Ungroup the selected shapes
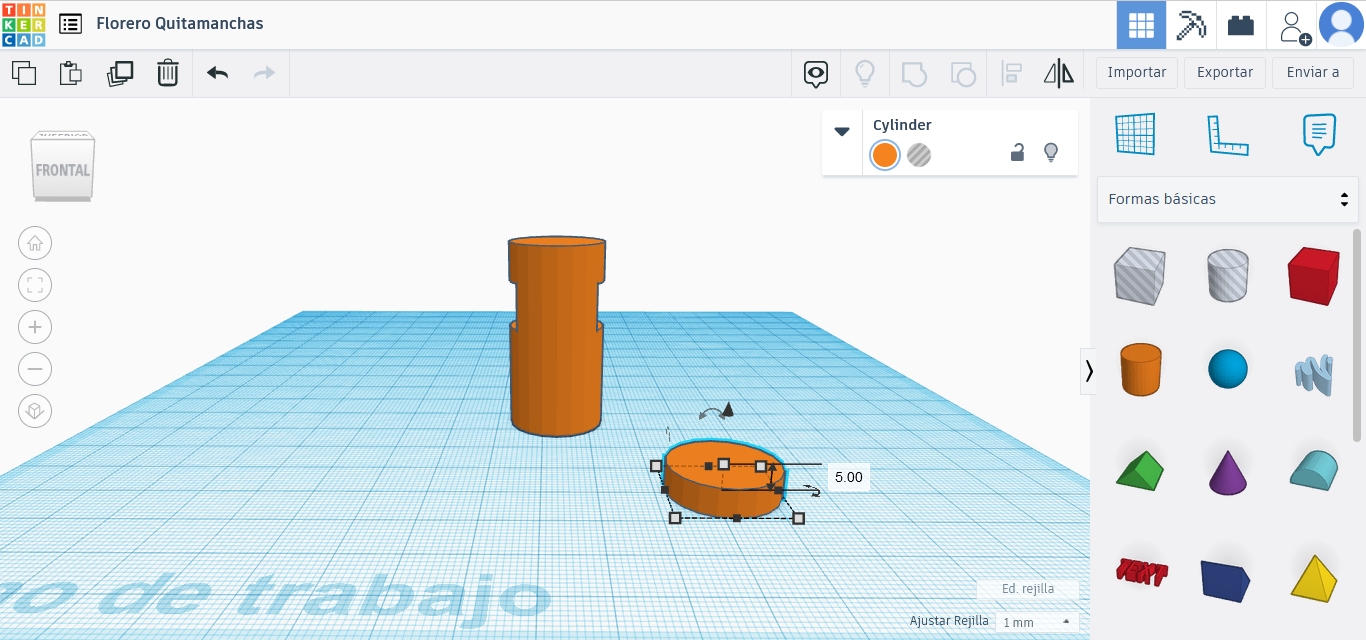Image resolution: width=1366 pixels, height=640 pixels. [x=962, y=73]
